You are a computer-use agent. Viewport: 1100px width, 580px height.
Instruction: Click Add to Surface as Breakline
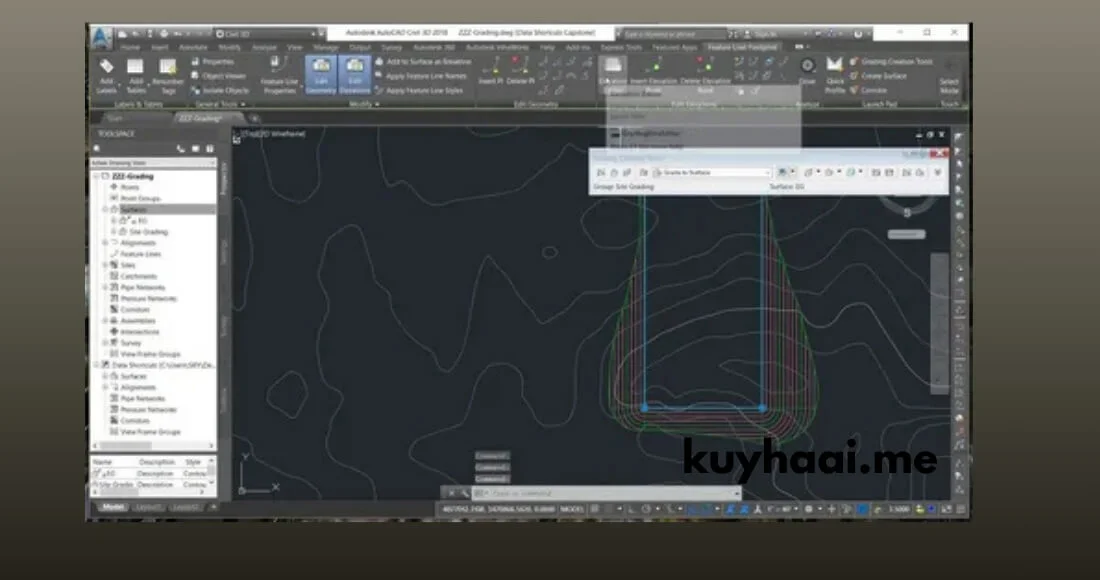[x=422, y=62]
